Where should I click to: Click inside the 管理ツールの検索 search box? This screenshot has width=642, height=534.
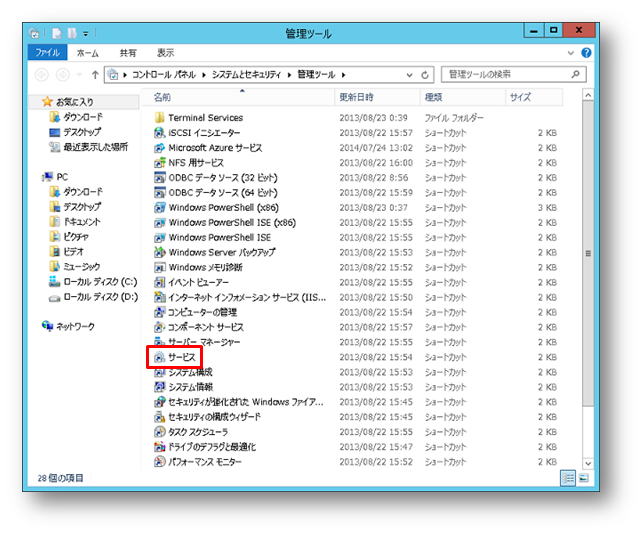tap(513, 74)
